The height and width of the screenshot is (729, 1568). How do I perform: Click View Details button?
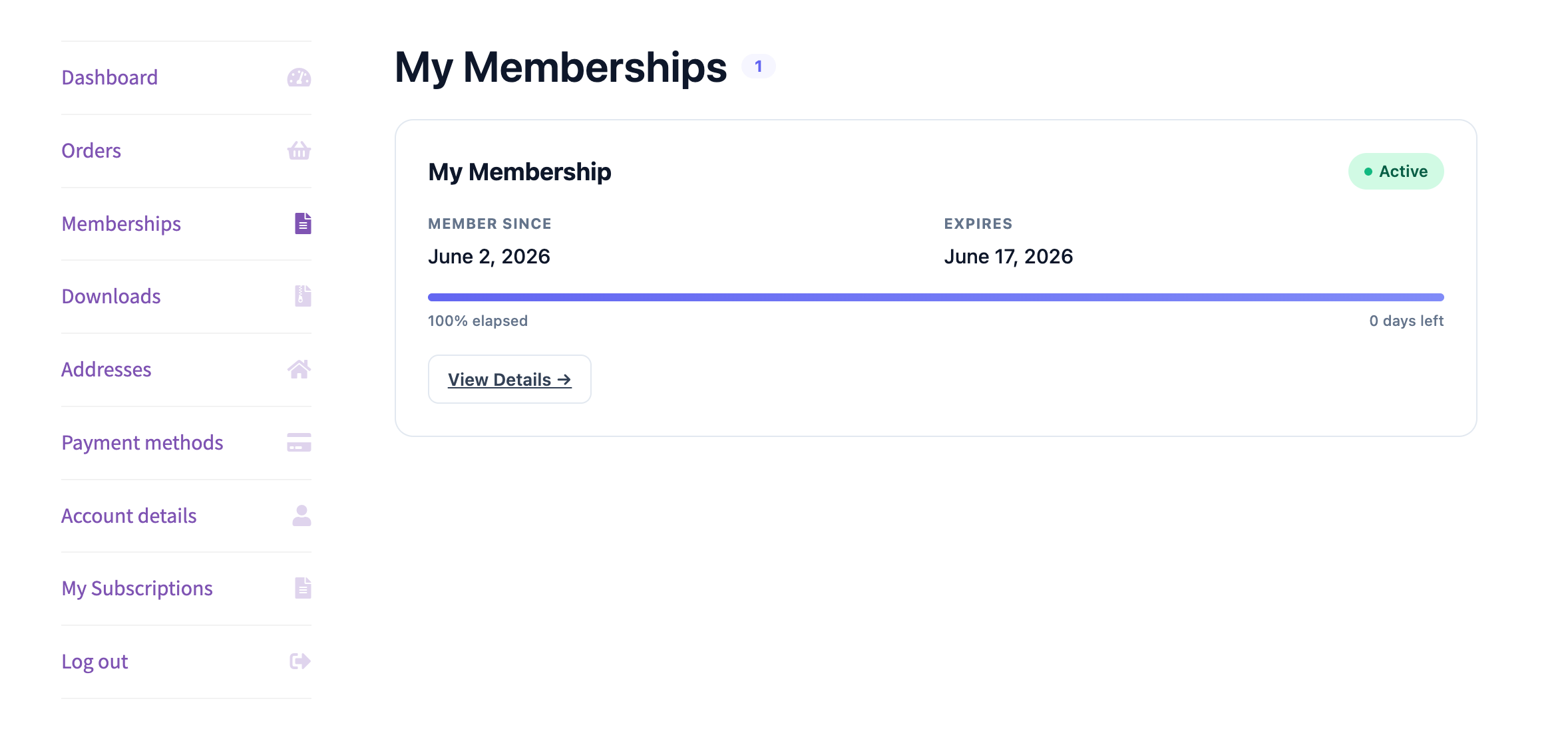click(x=510, y=379)
